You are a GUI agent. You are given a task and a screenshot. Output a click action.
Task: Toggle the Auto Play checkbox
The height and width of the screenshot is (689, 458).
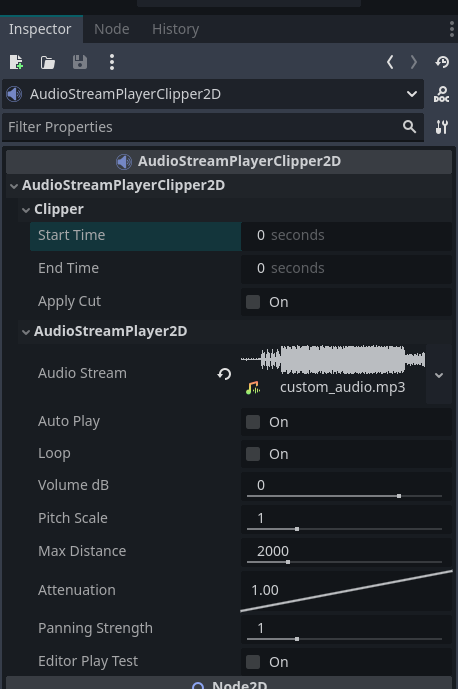click(x=253, y=422)
